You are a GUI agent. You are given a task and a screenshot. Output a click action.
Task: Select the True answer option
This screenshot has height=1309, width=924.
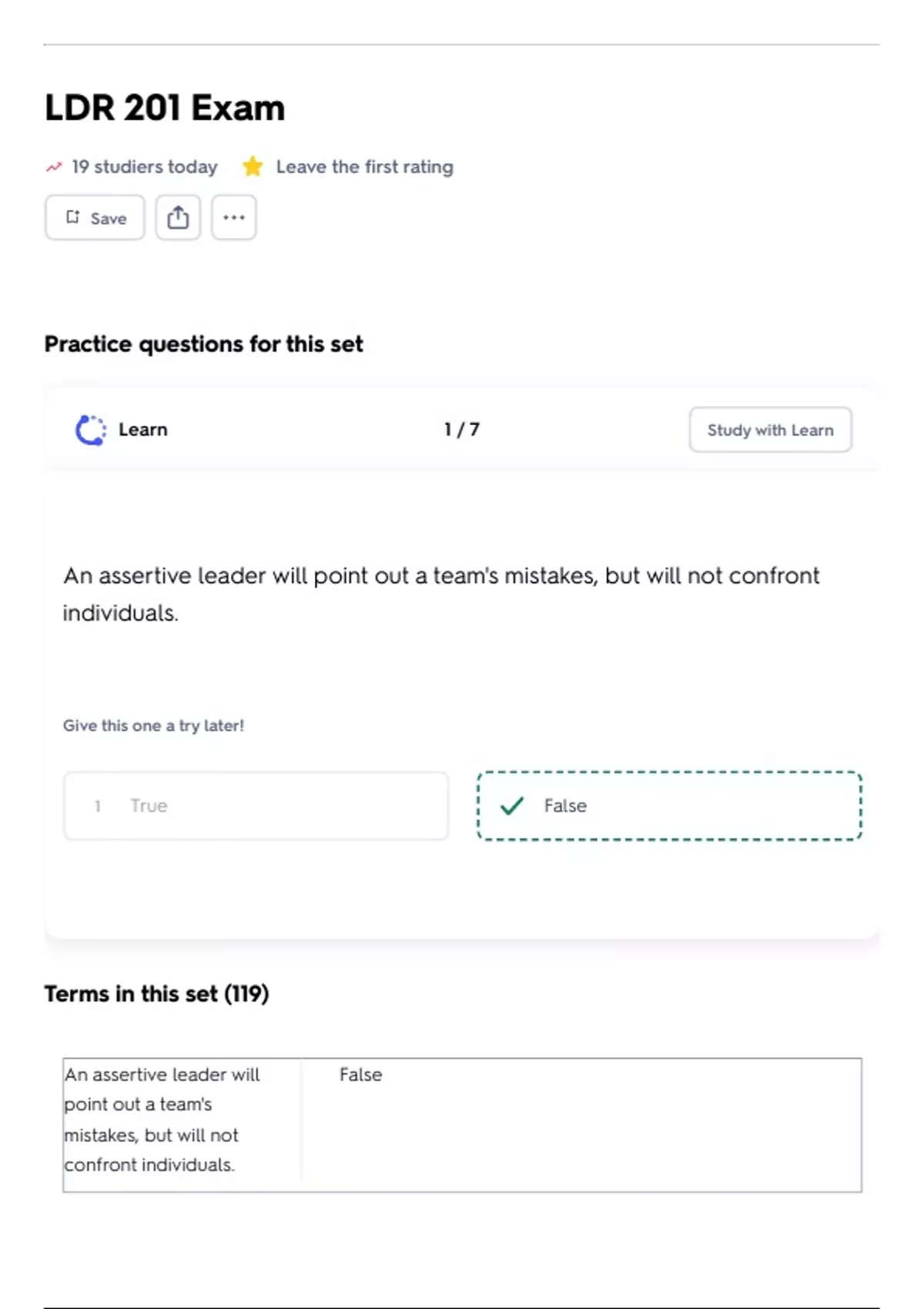coord(256,805)
